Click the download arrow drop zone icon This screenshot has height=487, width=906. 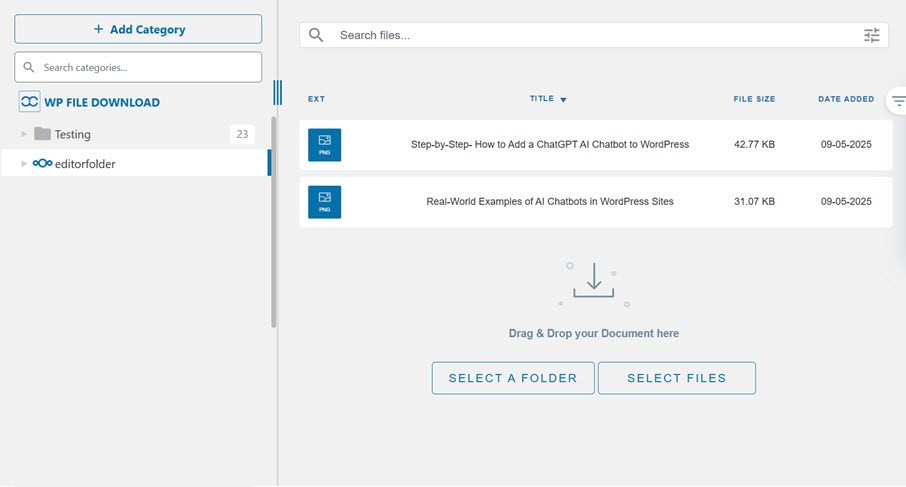[x=594, y=280]
